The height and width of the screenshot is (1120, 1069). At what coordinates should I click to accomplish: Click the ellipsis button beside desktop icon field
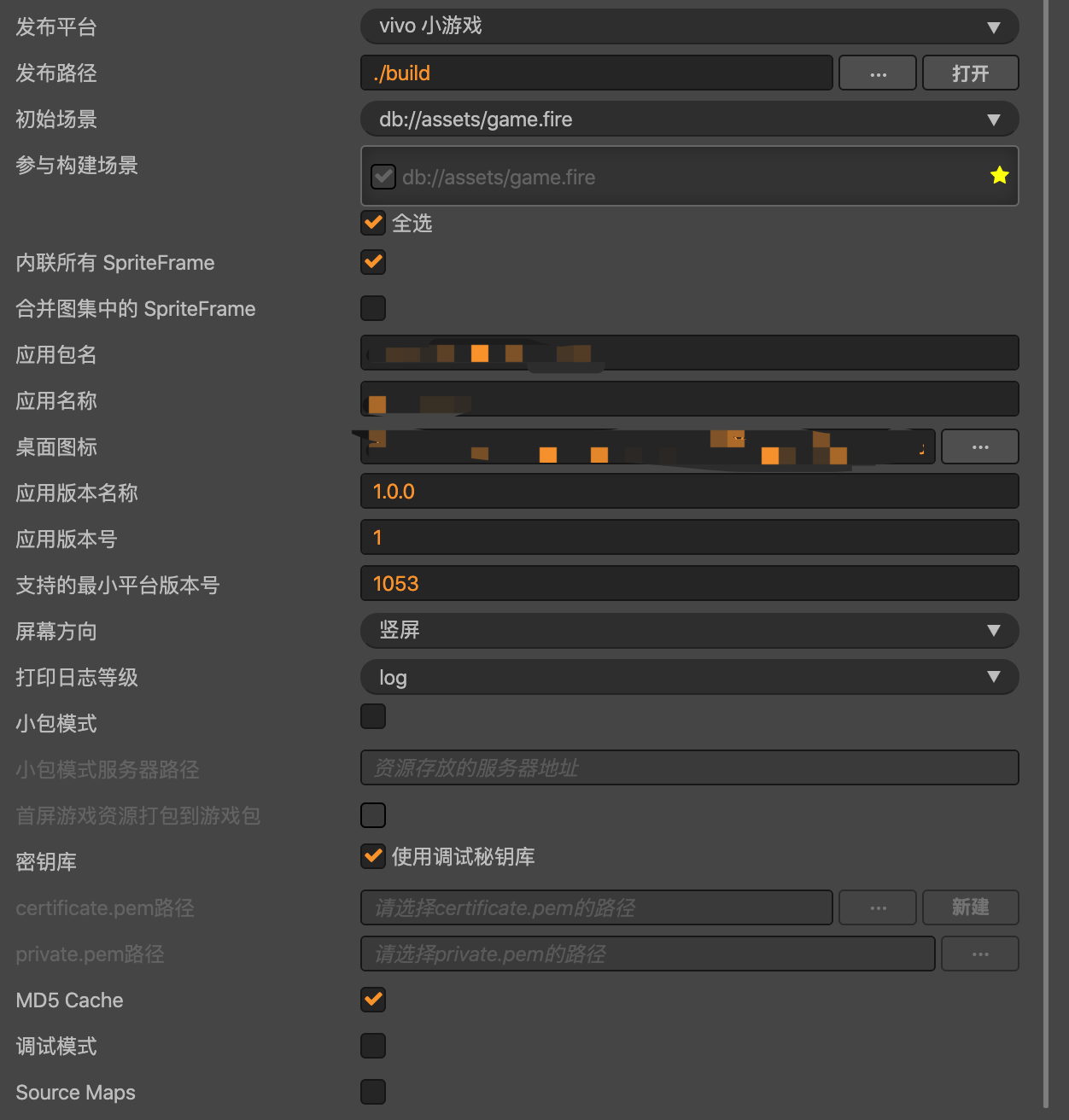tap(979, 446)
